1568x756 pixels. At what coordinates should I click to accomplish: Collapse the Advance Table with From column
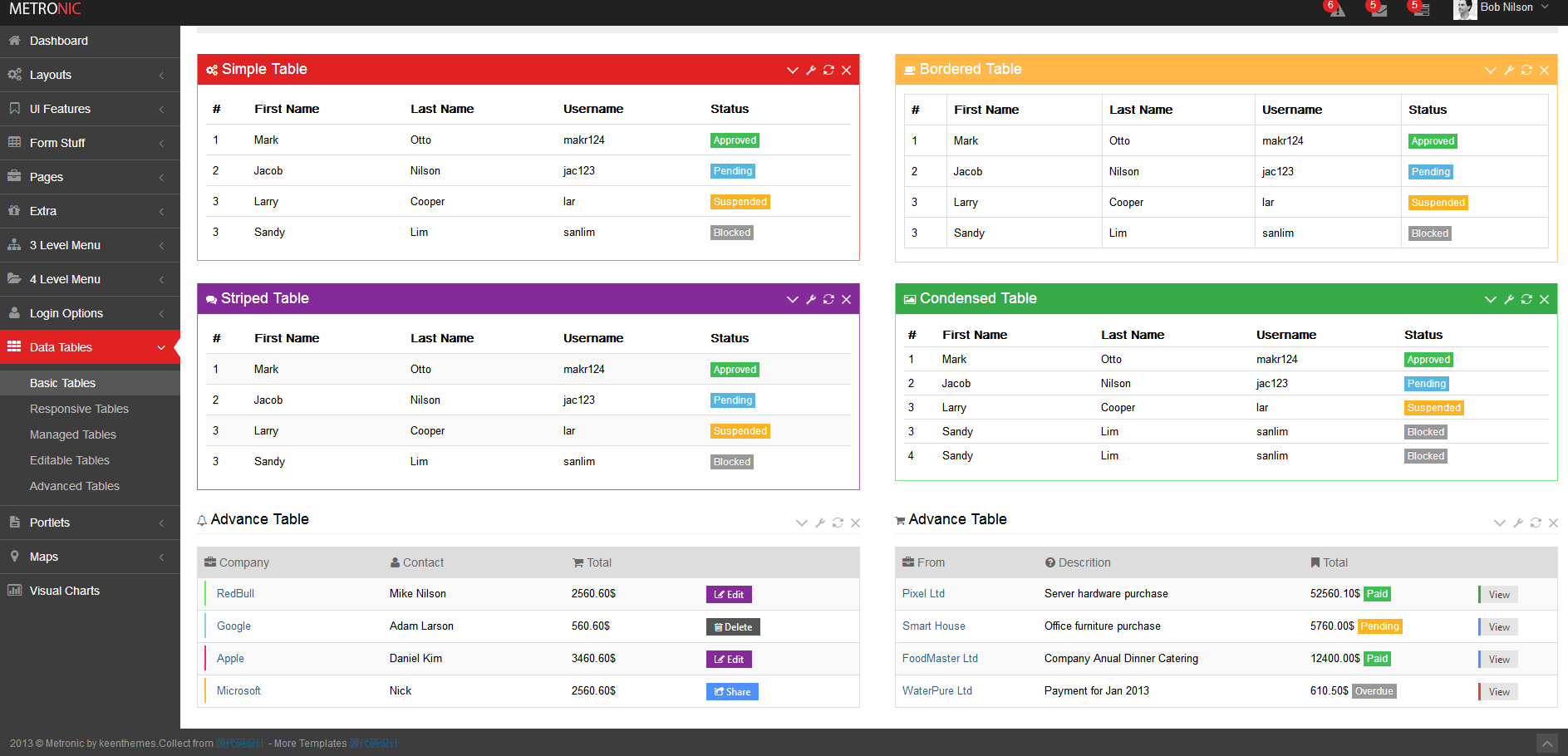pos(1500,523)
